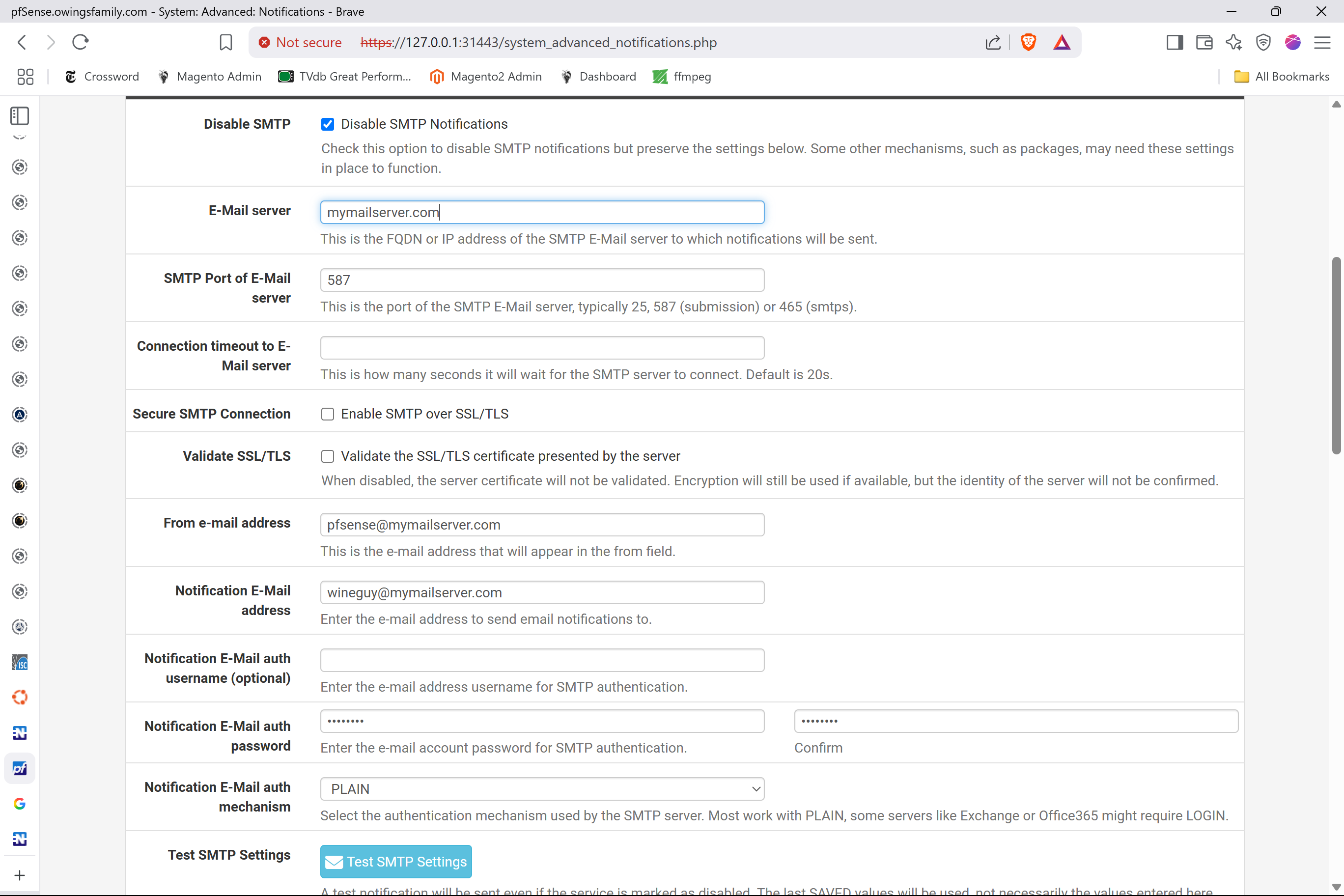The width and height of the screenshot is (1344, 896).
Task: Uncheck Disable SMTP Notifications
Action: [x=328, y=125]
